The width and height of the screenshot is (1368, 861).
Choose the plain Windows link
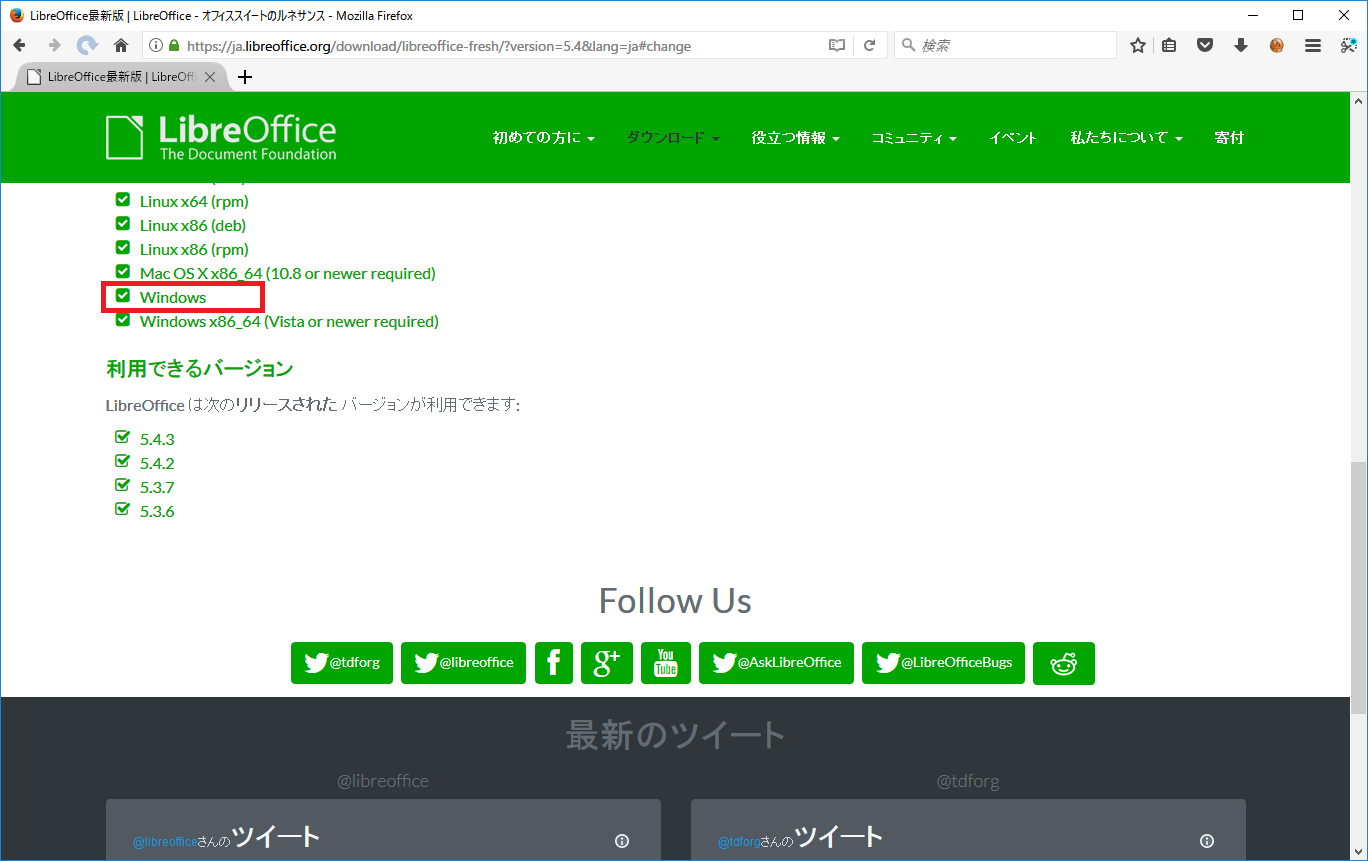[173, 297]
